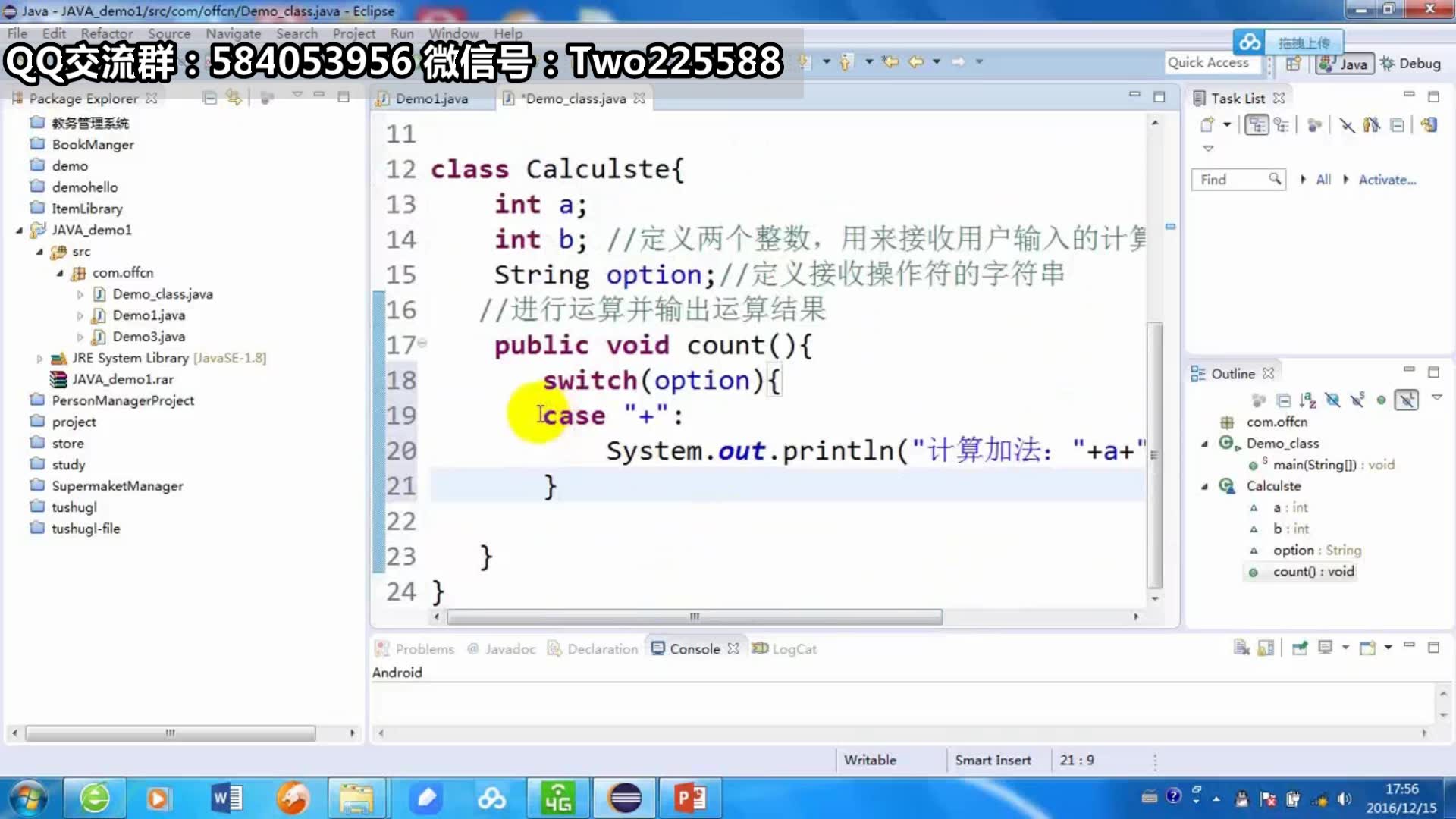Screen dimensions: 1456x819
Task: Collapse the JAVA_demo1 project tree
Action: coord(20,230)
